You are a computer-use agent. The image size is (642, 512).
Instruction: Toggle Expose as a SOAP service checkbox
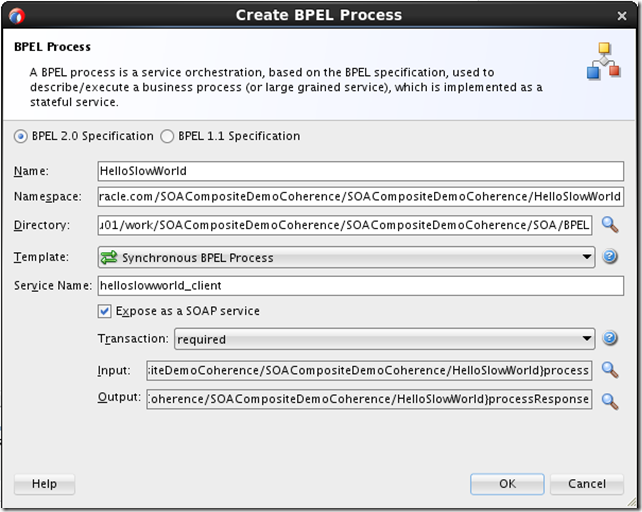click(106, 311)
